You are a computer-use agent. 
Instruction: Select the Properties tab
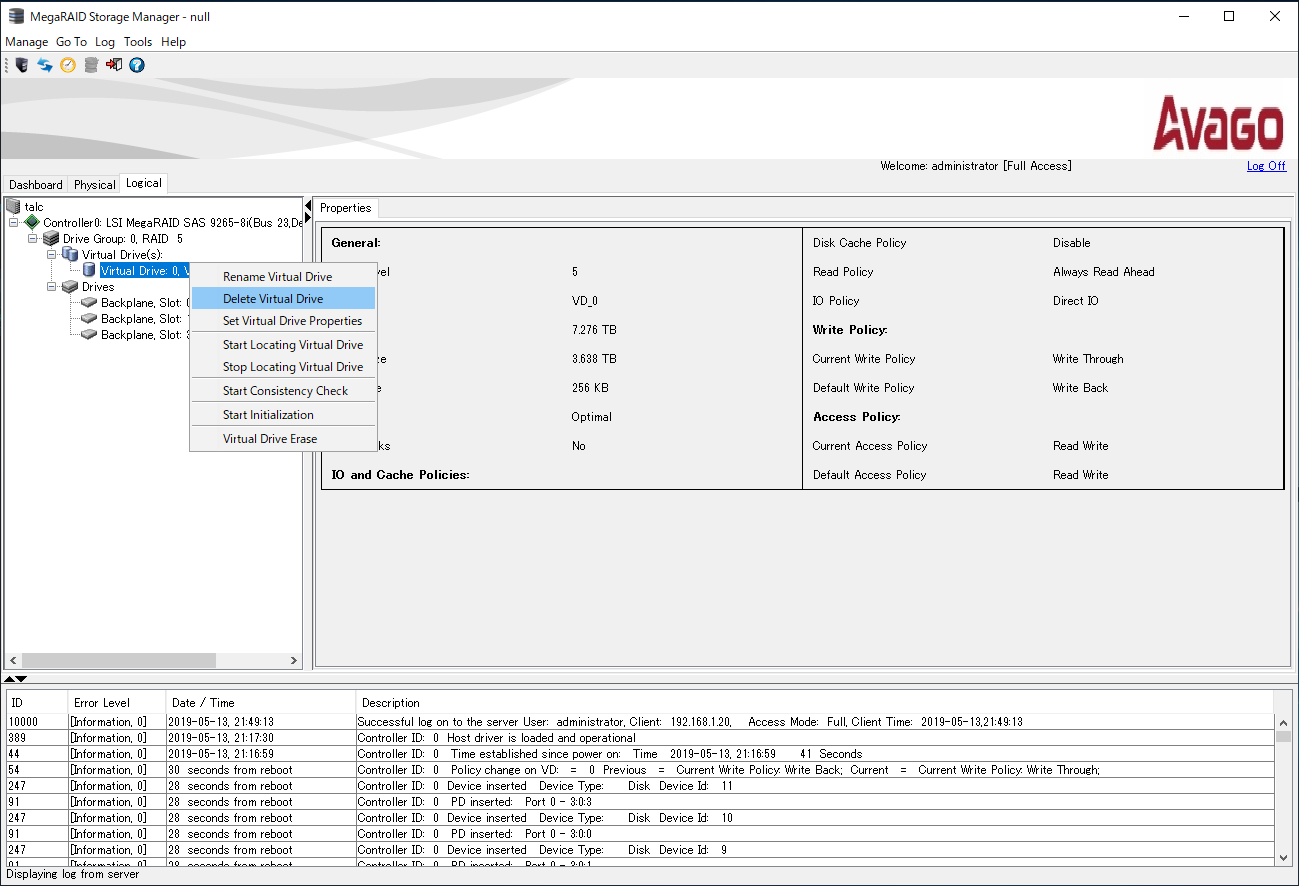[346, 208]
